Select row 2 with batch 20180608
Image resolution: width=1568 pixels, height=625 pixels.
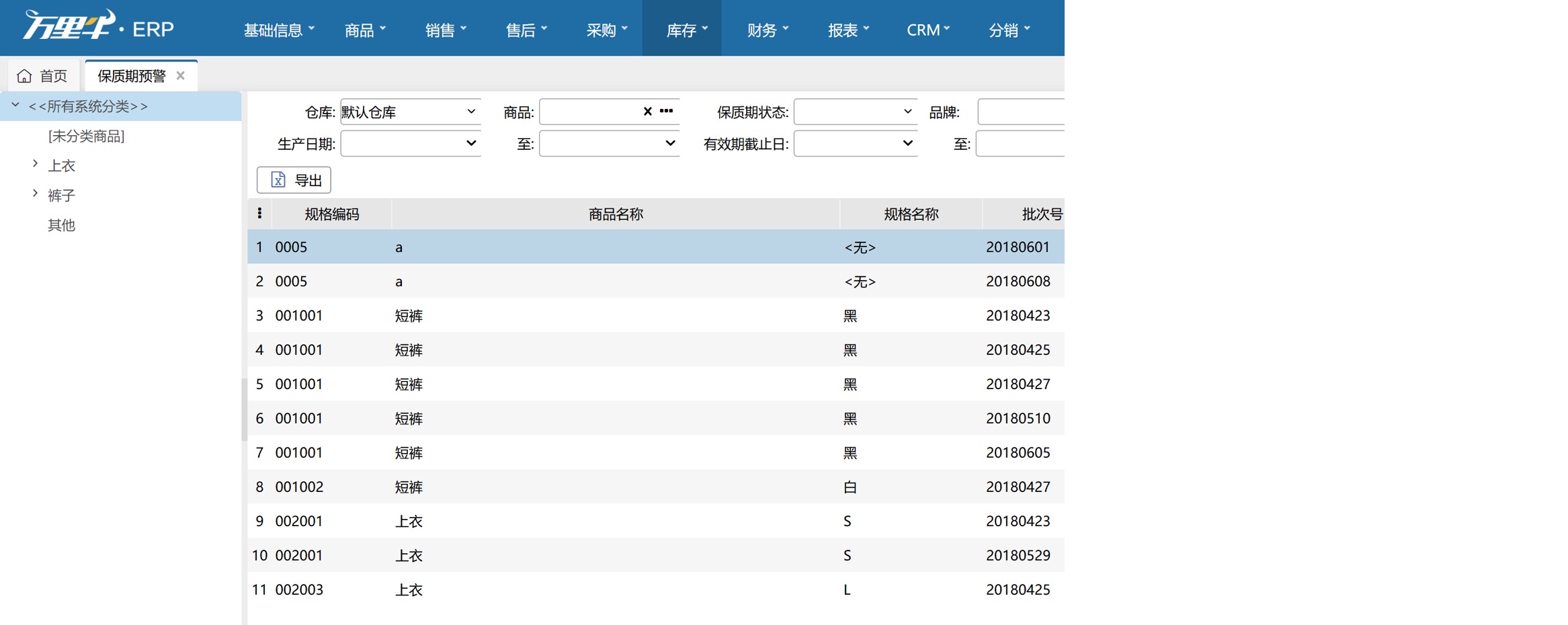tap(656, 281)
